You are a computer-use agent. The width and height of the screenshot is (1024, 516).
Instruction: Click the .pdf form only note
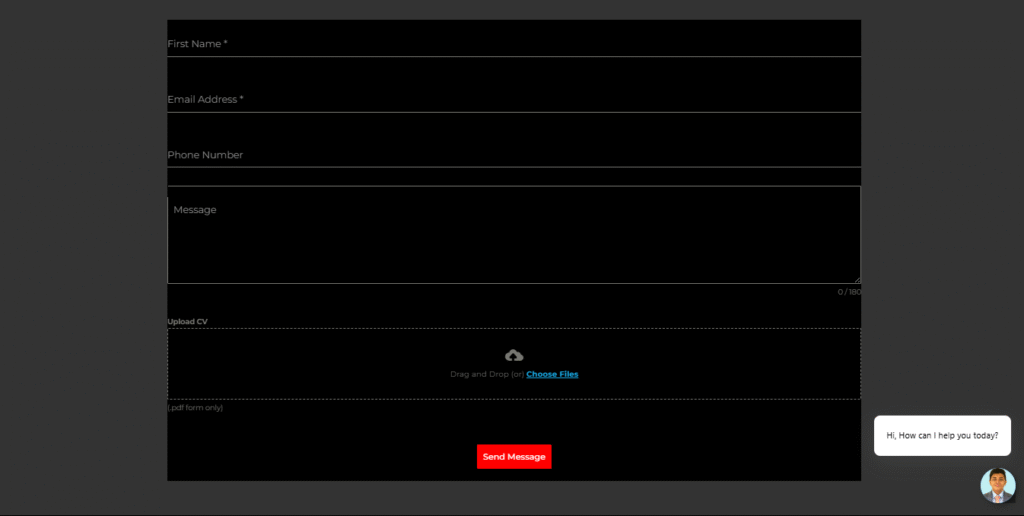pos(195,408)
